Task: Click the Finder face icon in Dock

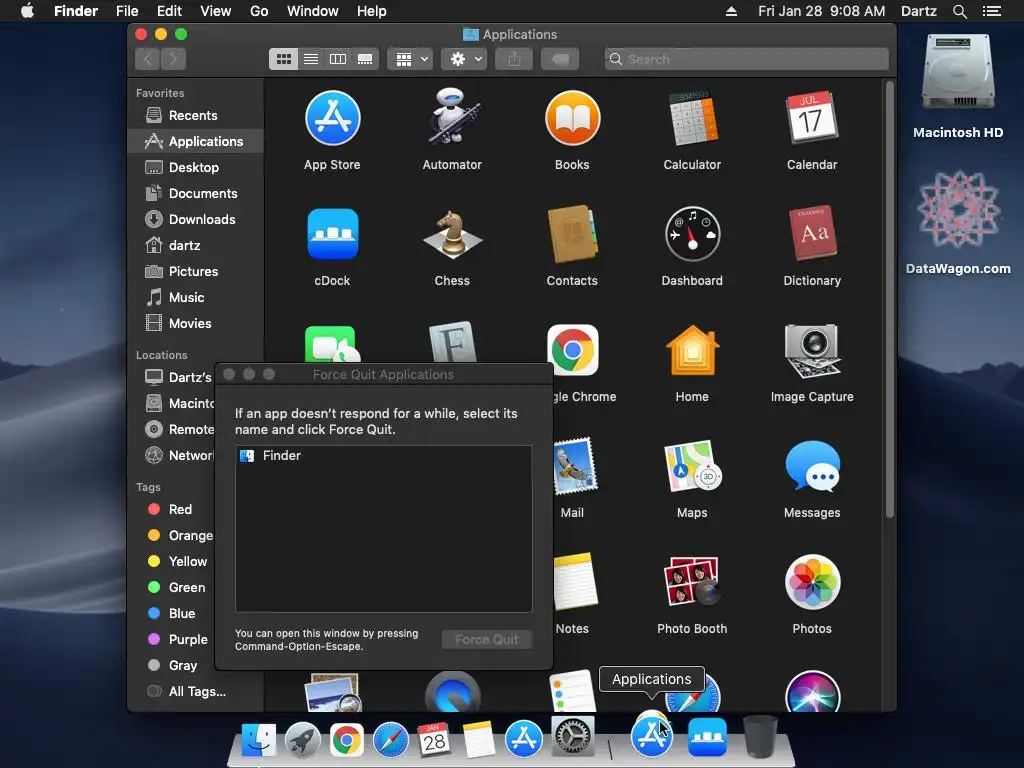Action: tap(259, 739)
